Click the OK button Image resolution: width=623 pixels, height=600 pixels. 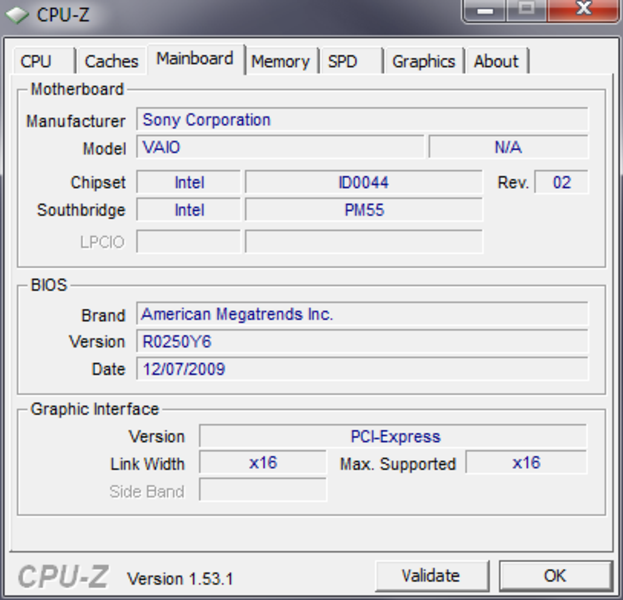555,576
